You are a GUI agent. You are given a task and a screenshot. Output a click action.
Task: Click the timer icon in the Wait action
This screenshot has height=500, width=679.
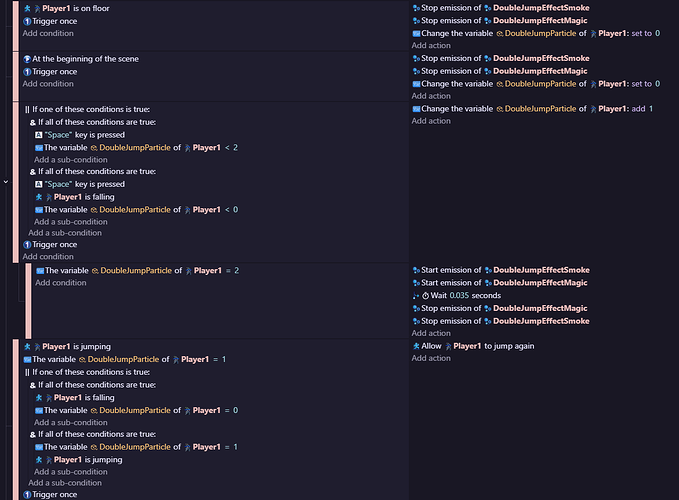425,296
